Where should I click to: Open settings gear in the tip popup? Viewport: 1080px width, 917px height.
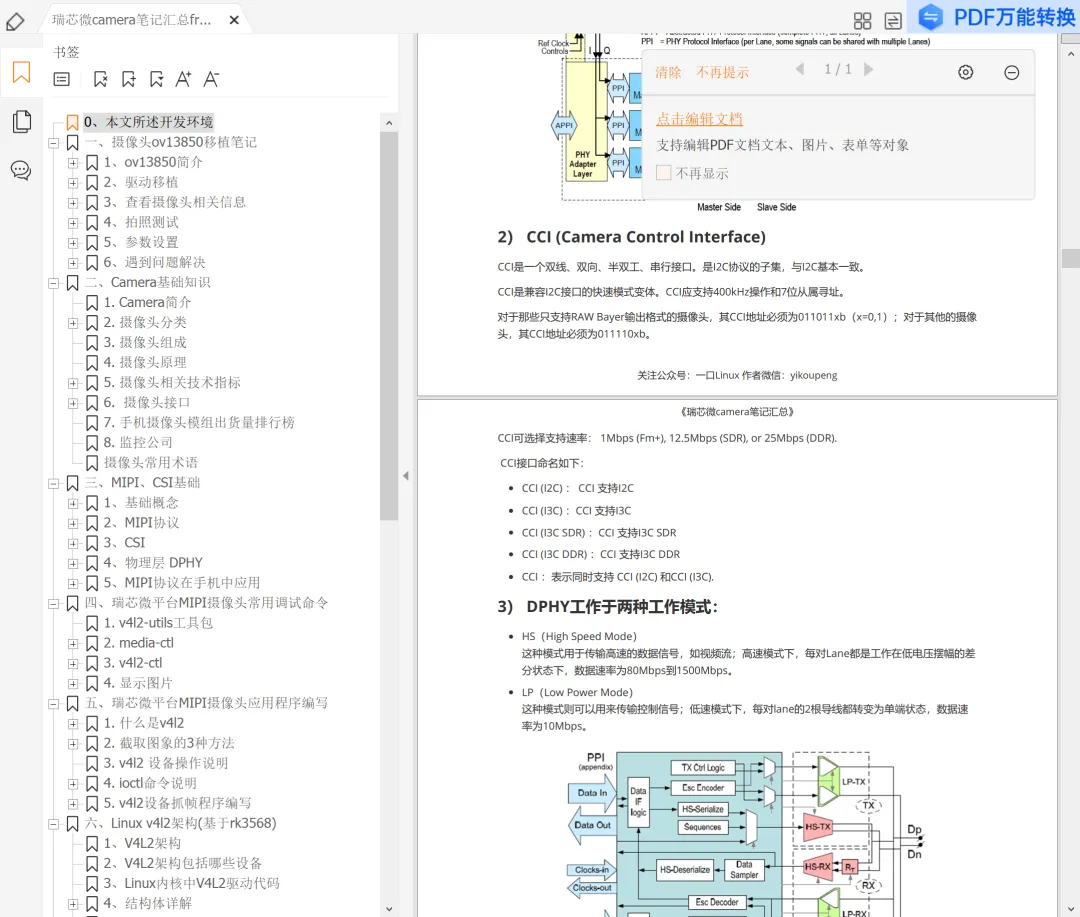click(966, 72)
